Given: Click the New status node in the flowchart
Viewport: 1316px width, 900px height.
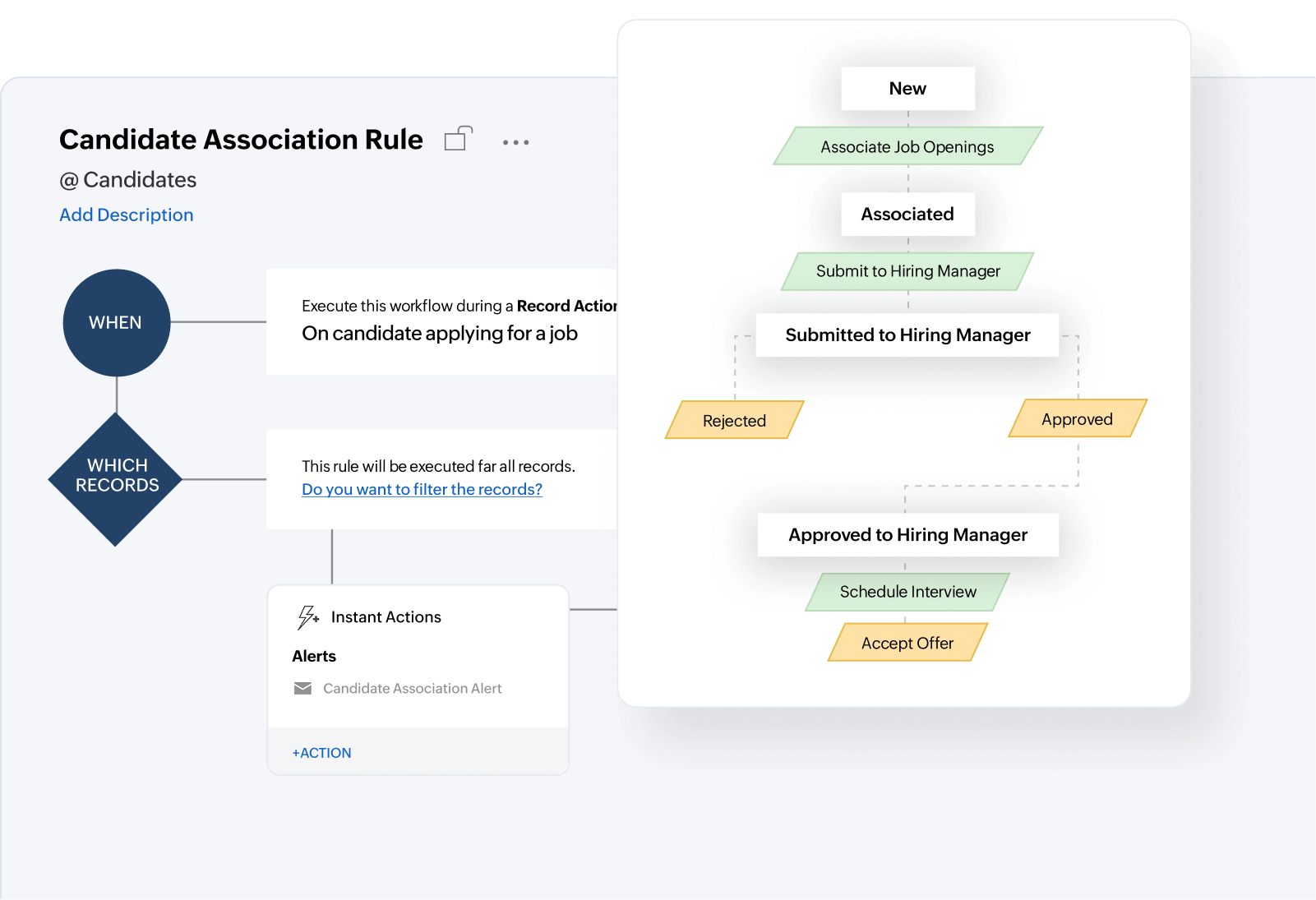Looking at the screenshot, I should click(907, 88).
